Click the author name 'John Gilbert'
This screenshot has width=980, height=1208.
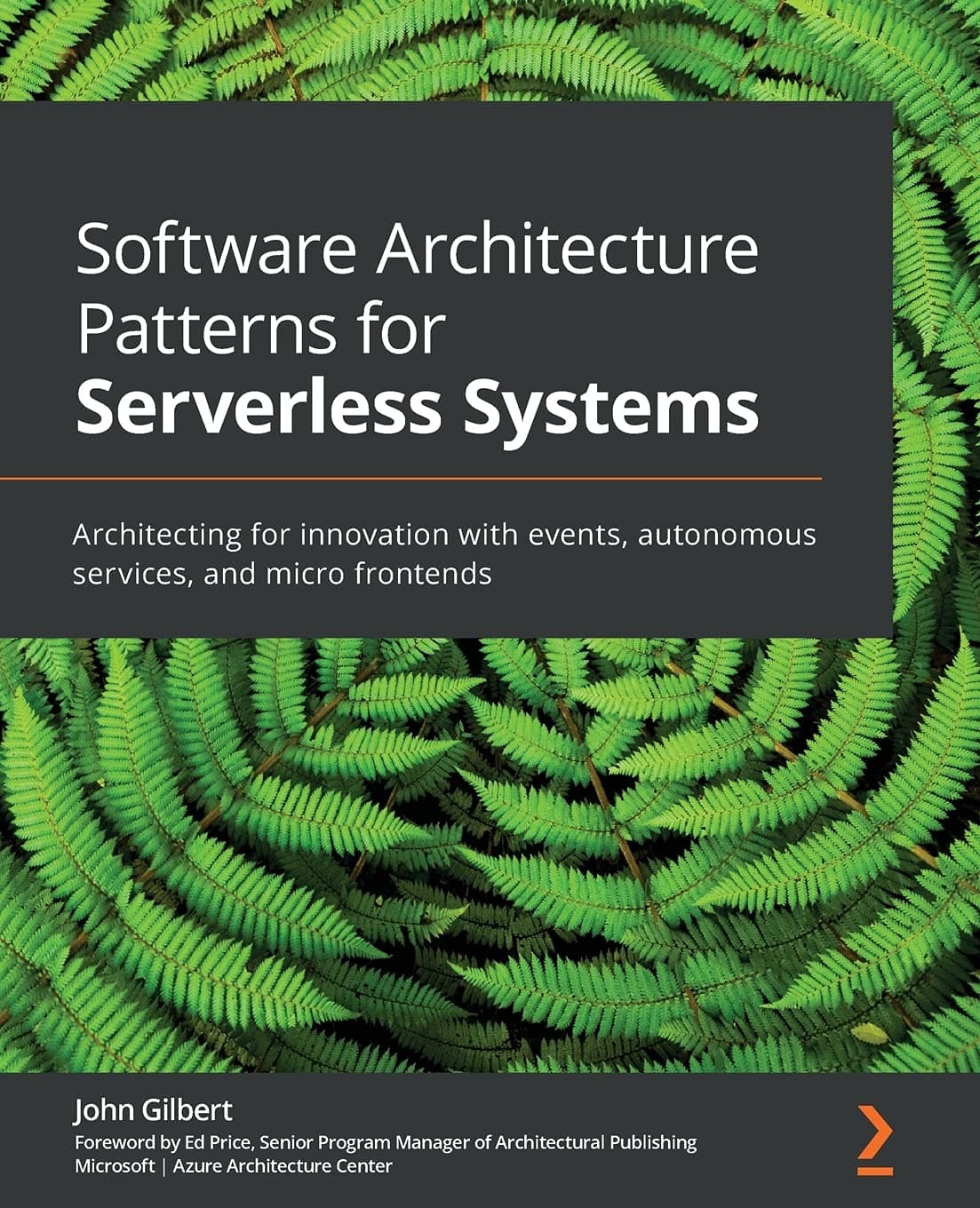[153, 1110]
